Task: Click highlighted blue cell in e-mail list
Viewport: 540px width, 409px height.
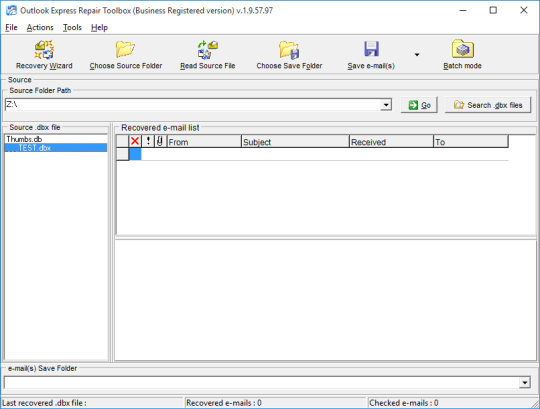Action: point(135,154)
